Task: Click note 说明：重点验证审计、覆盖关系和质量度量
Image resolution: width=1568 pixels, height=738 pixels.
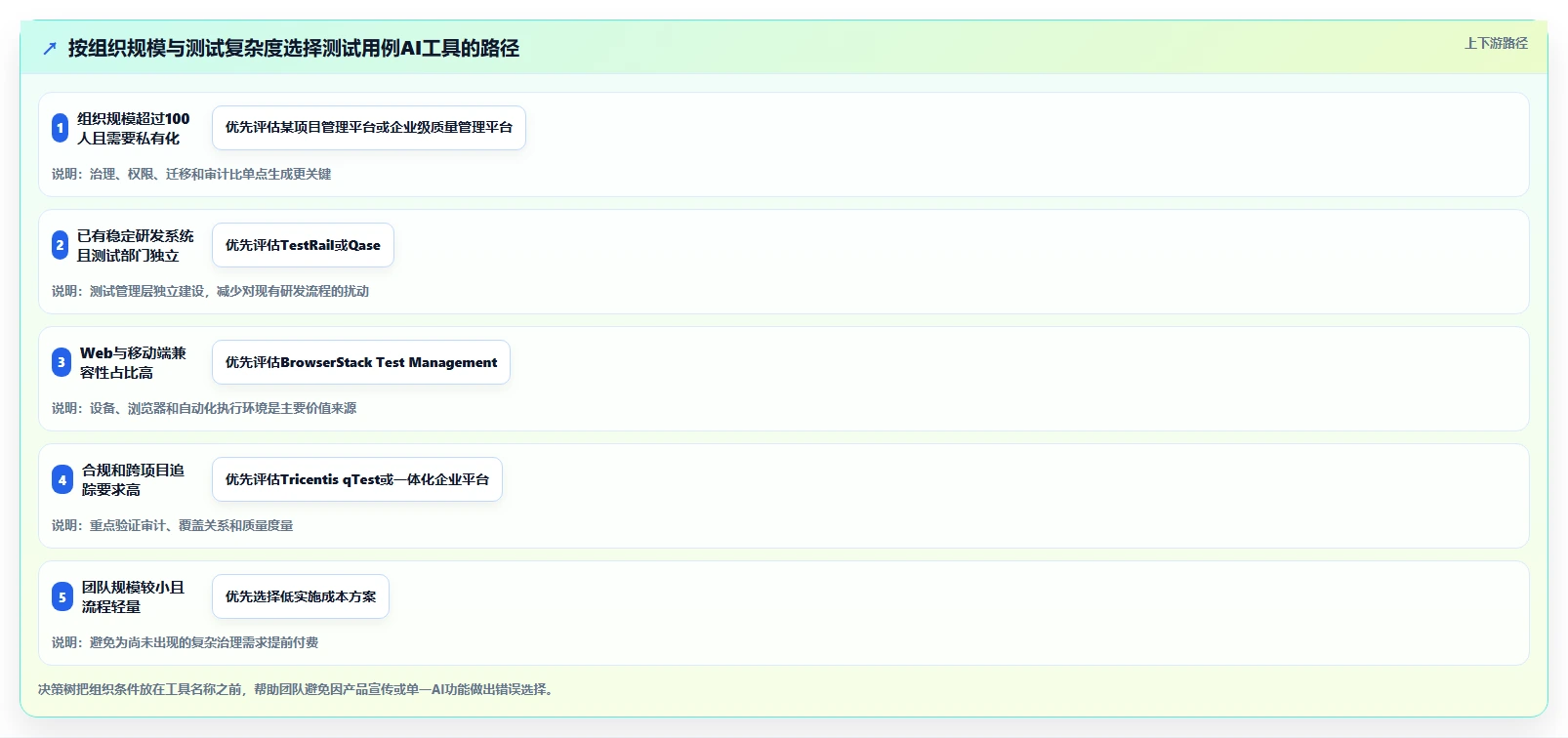Action: [172, 525]
